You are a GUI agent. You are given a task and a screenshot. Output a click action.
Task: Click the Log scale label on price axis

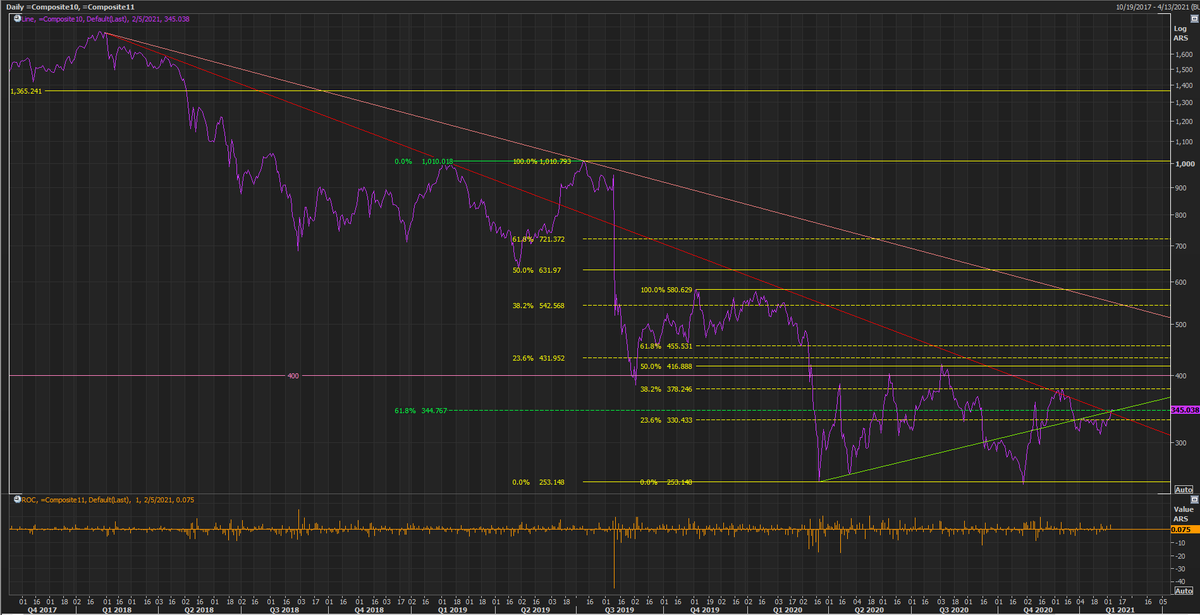click(x=1180, y=29)
